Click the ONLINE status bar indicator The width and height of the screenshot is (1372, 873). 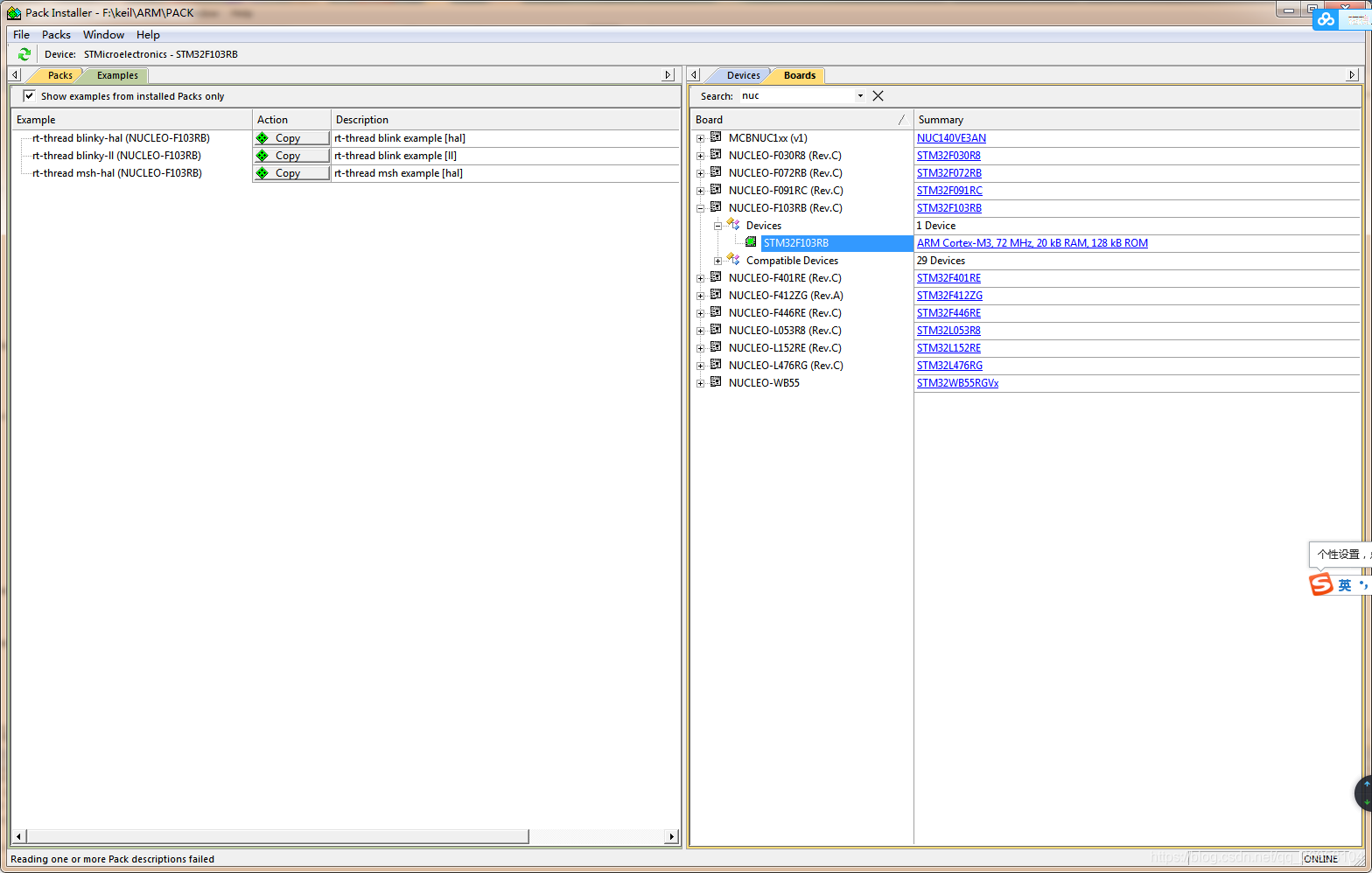click(1321, 859)
